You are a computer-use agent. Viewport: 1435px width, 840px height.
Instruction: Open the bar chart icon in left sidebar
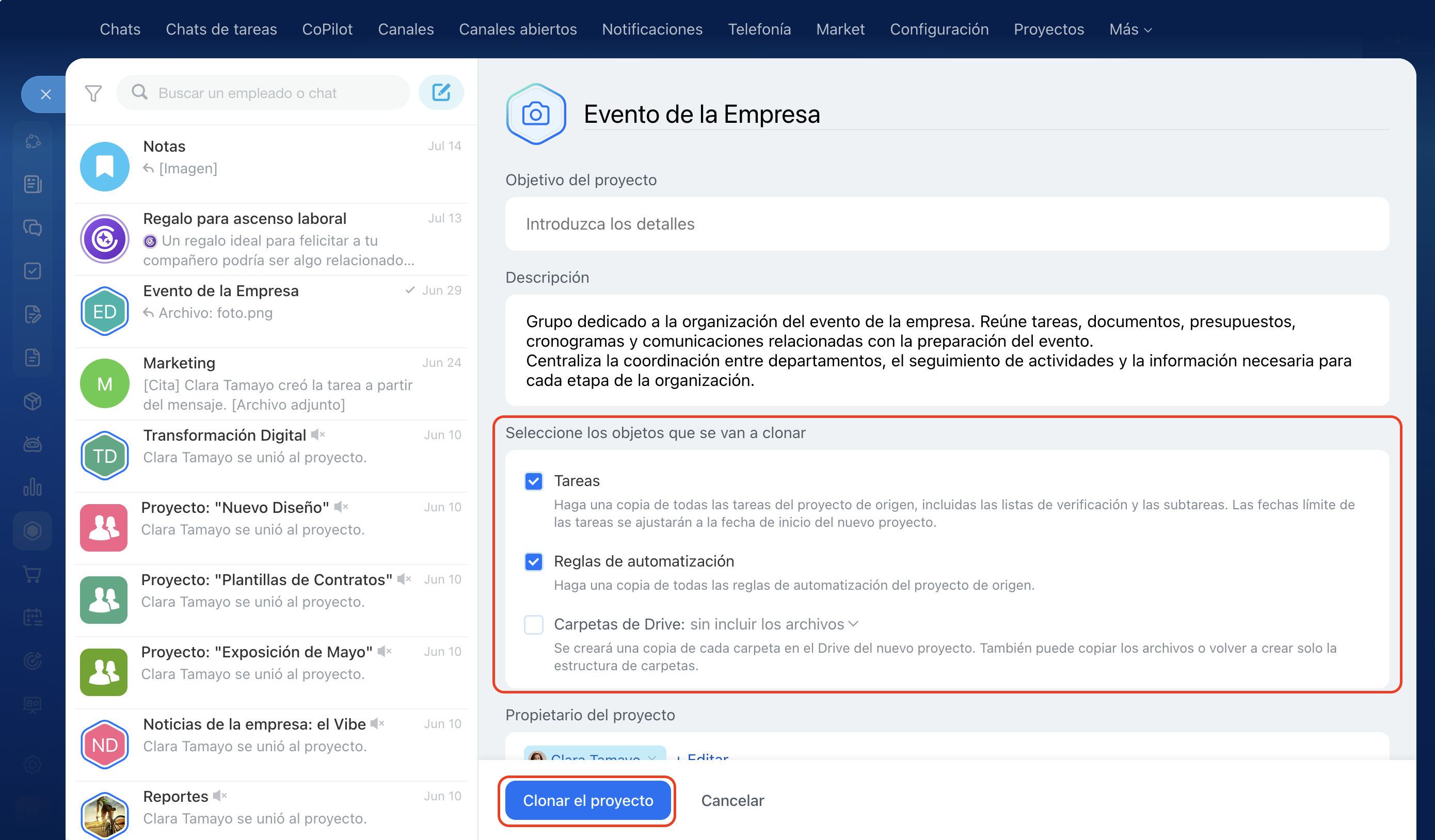pos(33,488)
